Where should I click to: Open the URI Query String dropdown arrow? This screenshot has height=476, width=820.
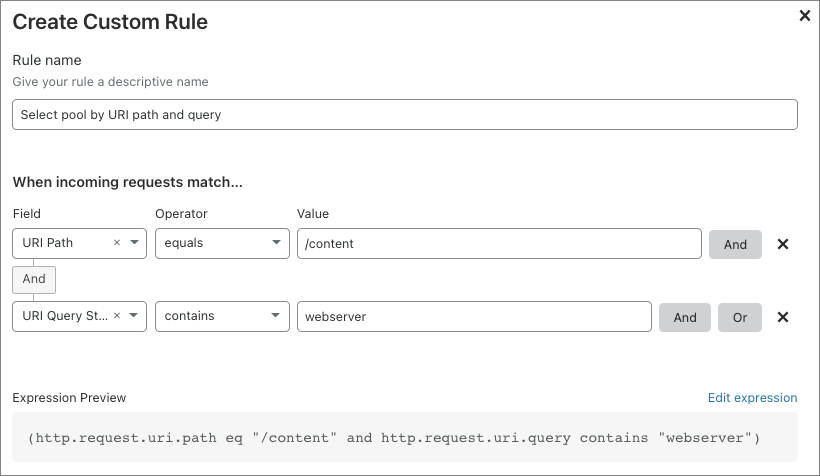coord(134,316)
